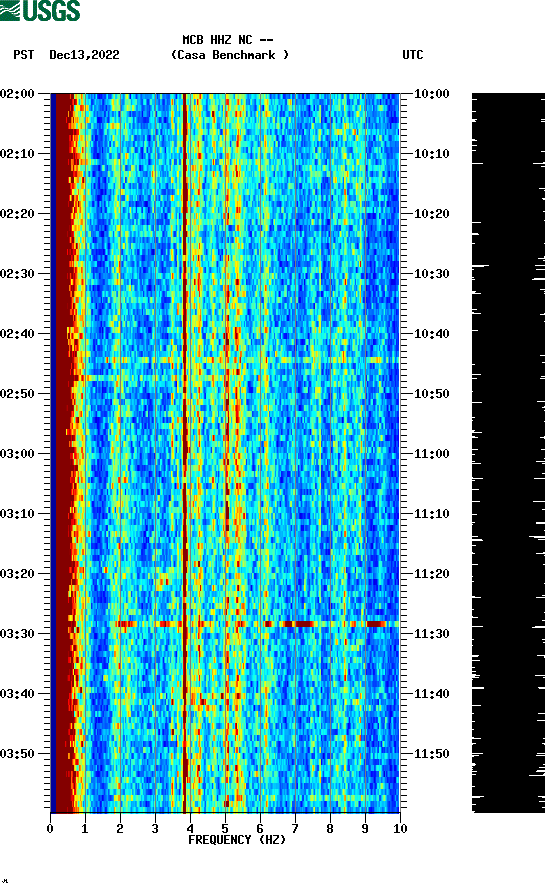Click the '10' frequency axis tick label
552x892 pixels.
(x=400, y=829)
